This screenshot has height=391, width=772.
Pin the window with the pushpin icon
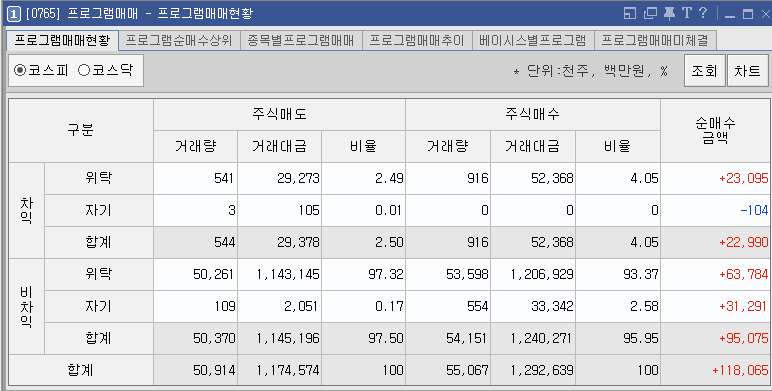tap(669, 14)
